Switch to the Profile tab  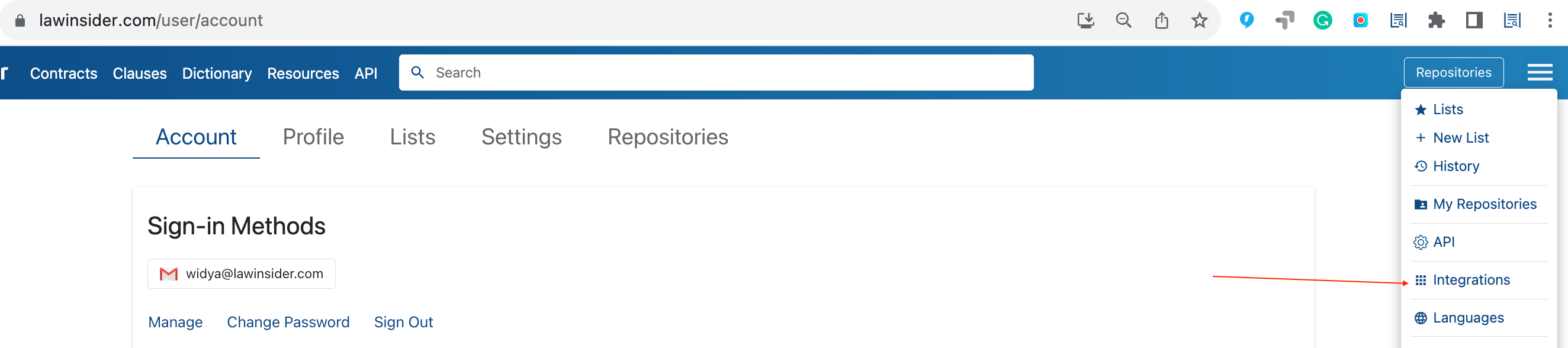tap(313, 137)
